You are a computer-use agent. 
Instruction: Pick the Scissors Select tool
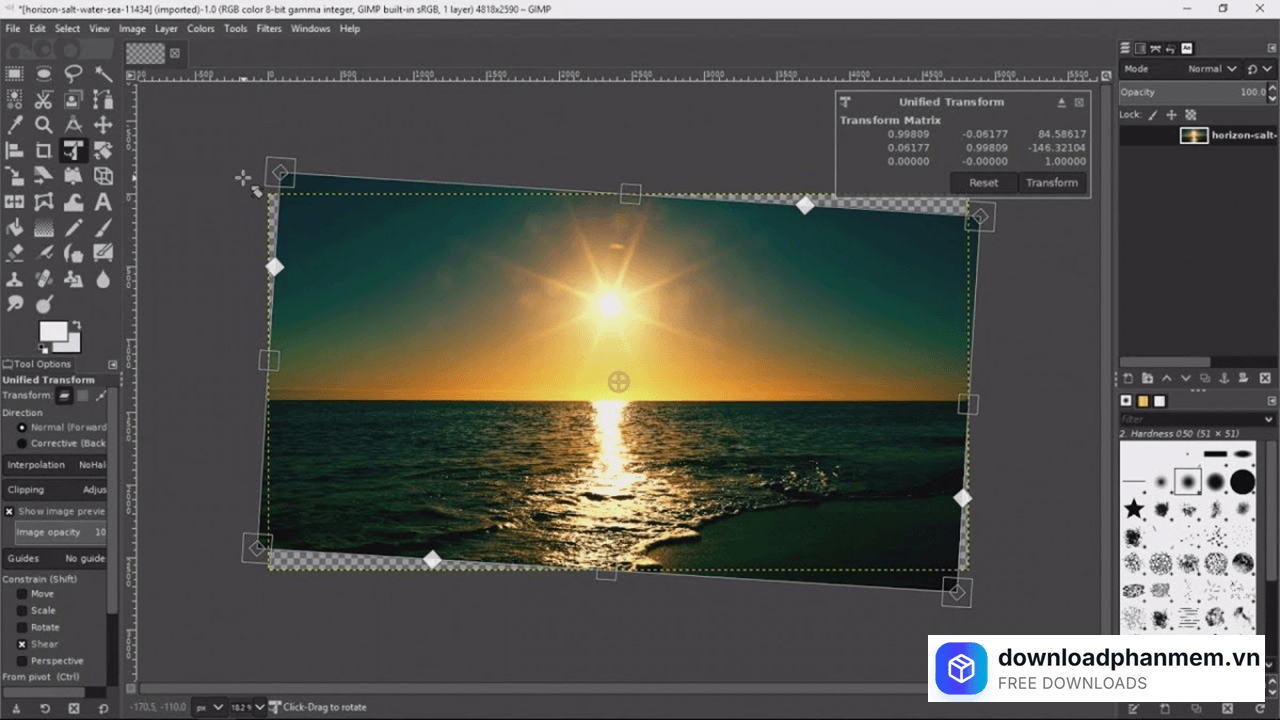(x=44, y=99)
